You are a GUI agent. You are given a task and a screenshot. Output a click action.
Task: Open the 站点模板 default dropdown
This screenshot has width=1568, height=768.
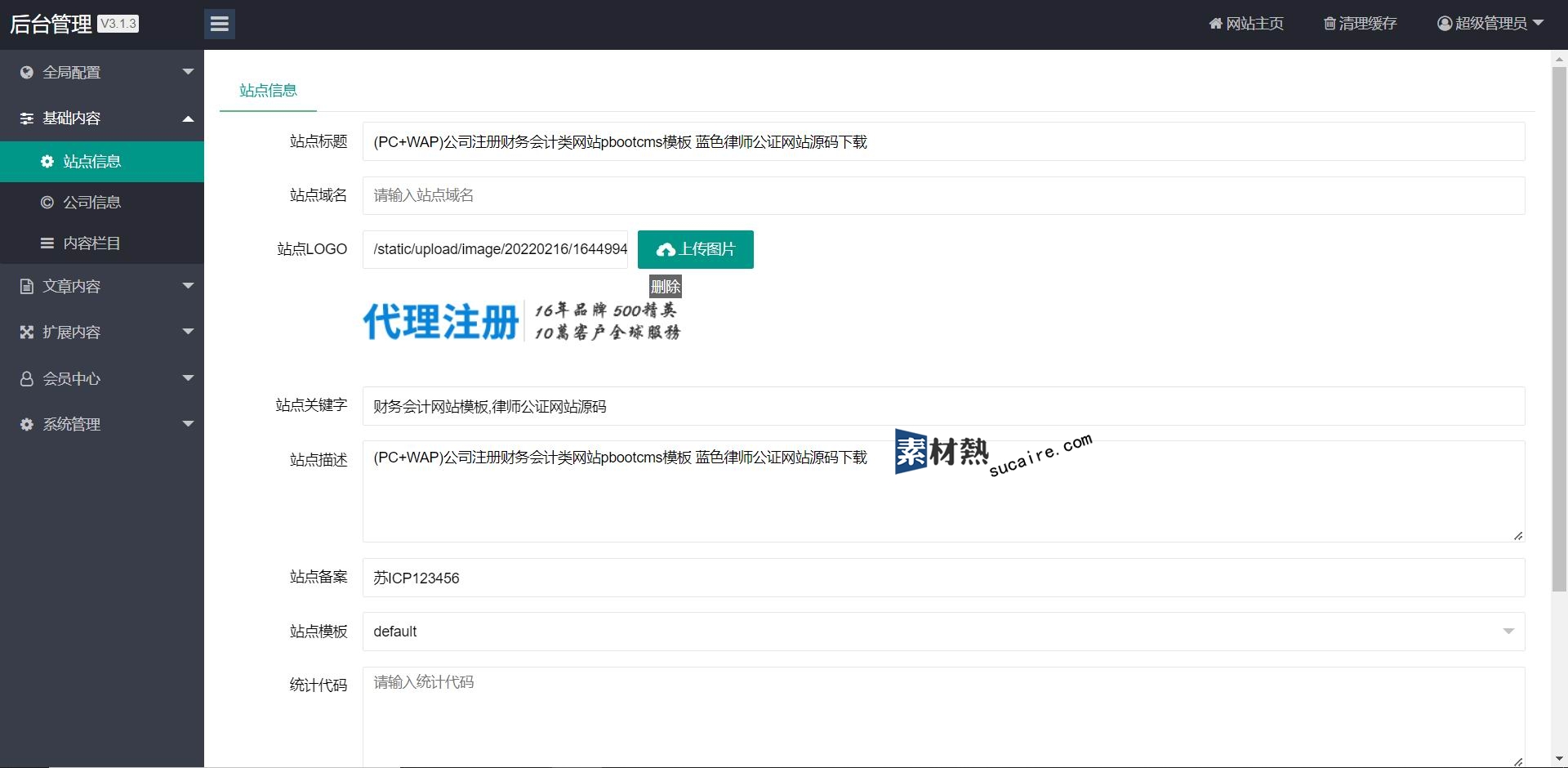tap(943, 632)
